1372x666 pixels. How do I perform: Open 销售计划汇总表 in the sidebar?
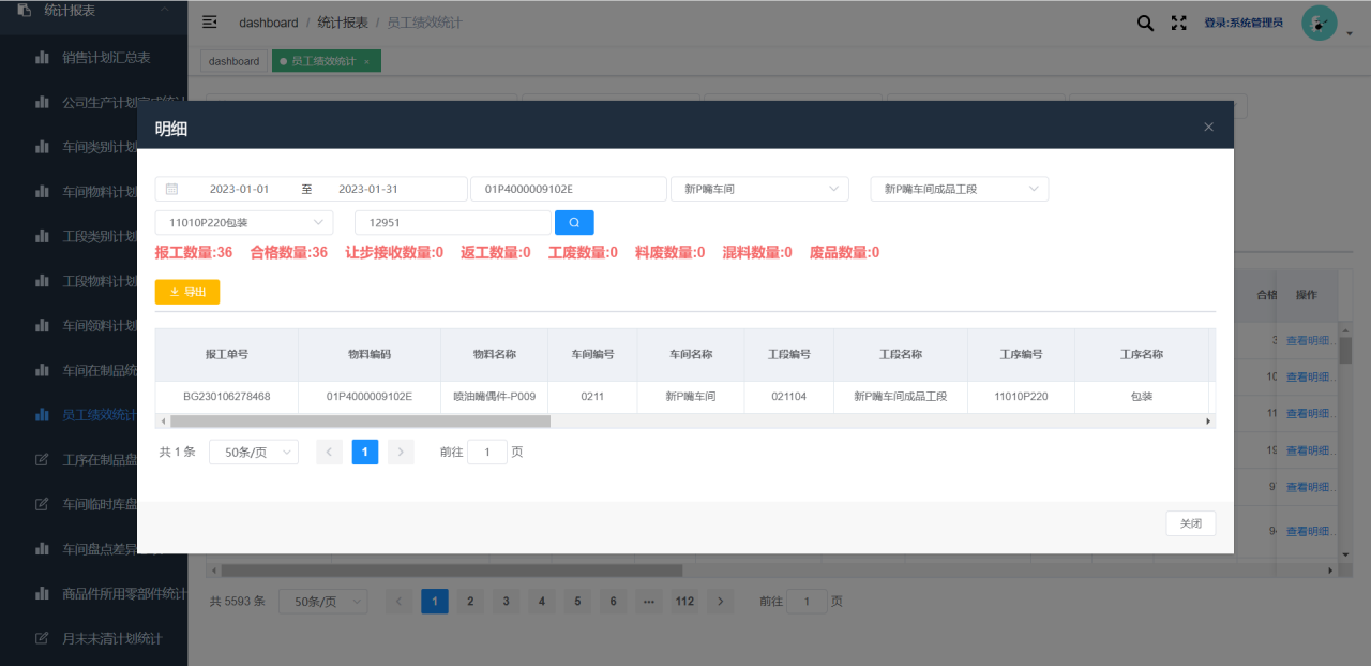click(x=106, y=58)
